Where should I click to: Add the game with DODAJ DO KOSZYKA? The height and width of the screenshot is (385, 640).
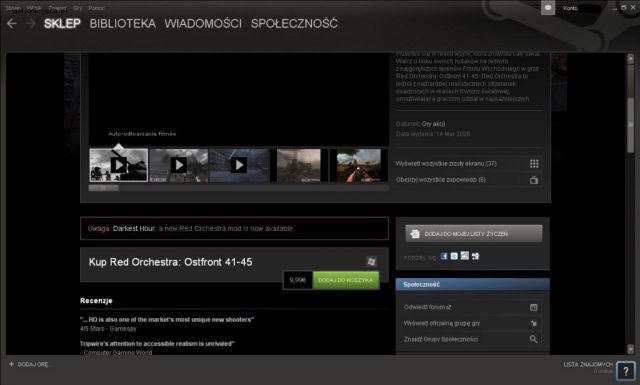pyautogui.click(x=346, y=280)
